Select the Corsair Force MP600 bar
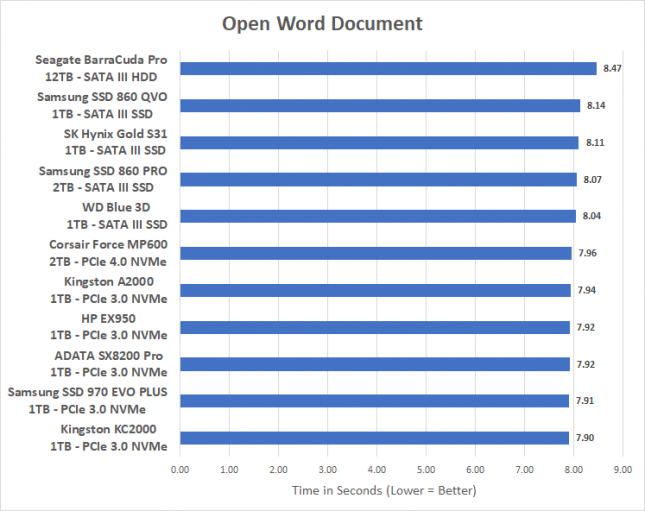 376,253
